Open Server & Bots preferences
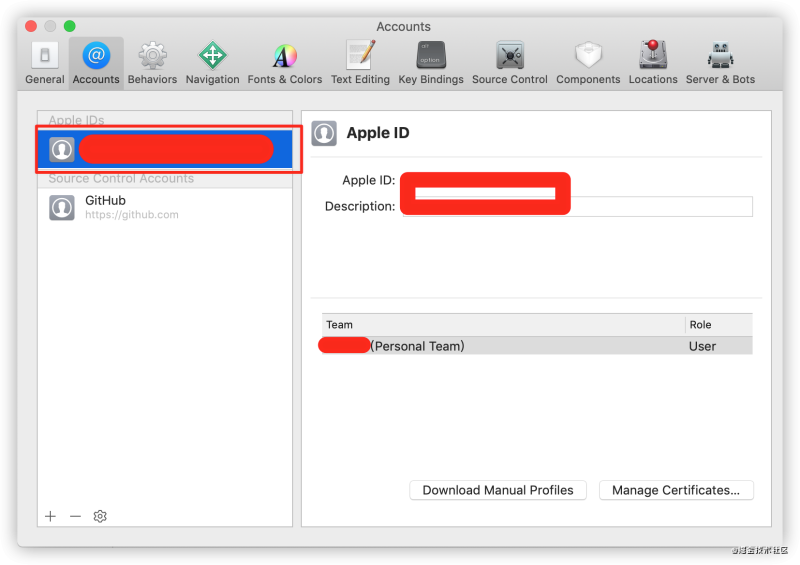The width and height of the screenshot is (800, 565). [720, 63]
